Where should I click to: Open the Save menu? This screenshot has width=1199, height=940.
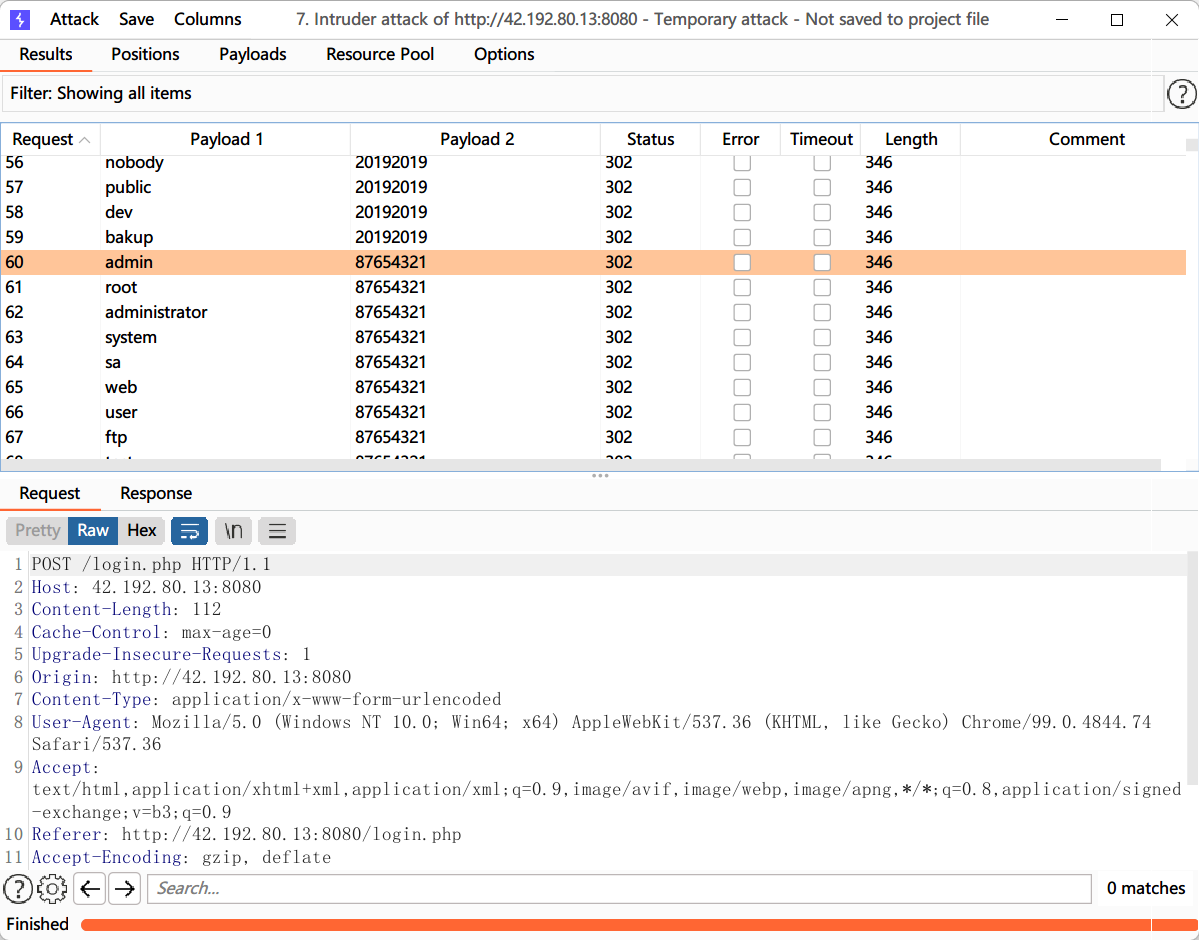136,19
